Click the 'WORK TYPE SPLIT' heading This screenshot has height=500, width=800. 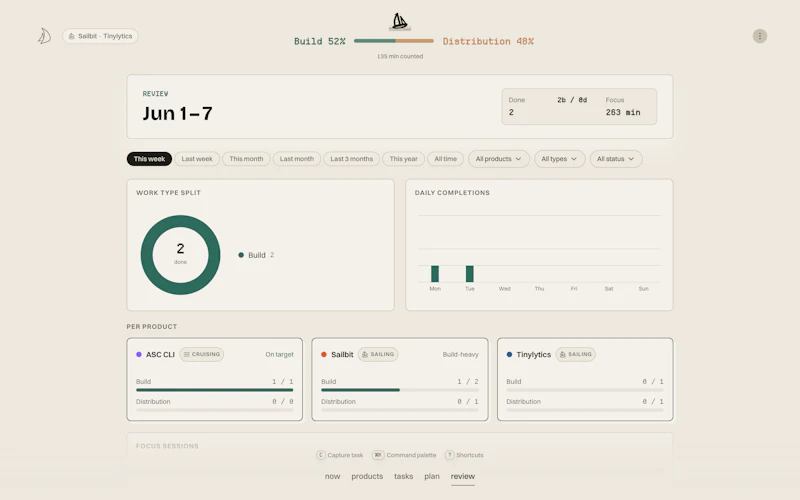point(168,192)
